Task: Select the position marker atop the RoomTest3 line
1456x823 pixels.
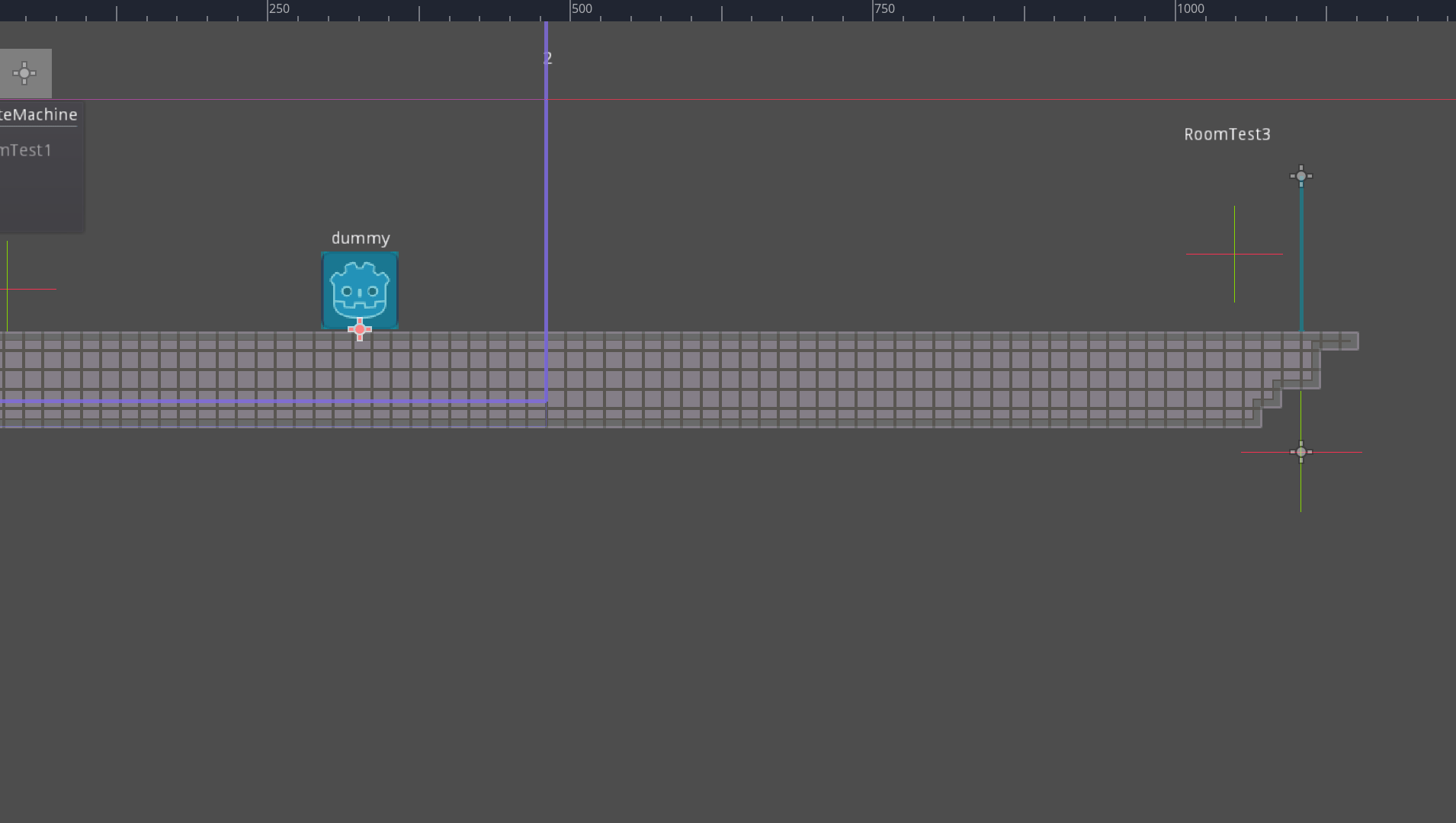Action: (1301, 176)
